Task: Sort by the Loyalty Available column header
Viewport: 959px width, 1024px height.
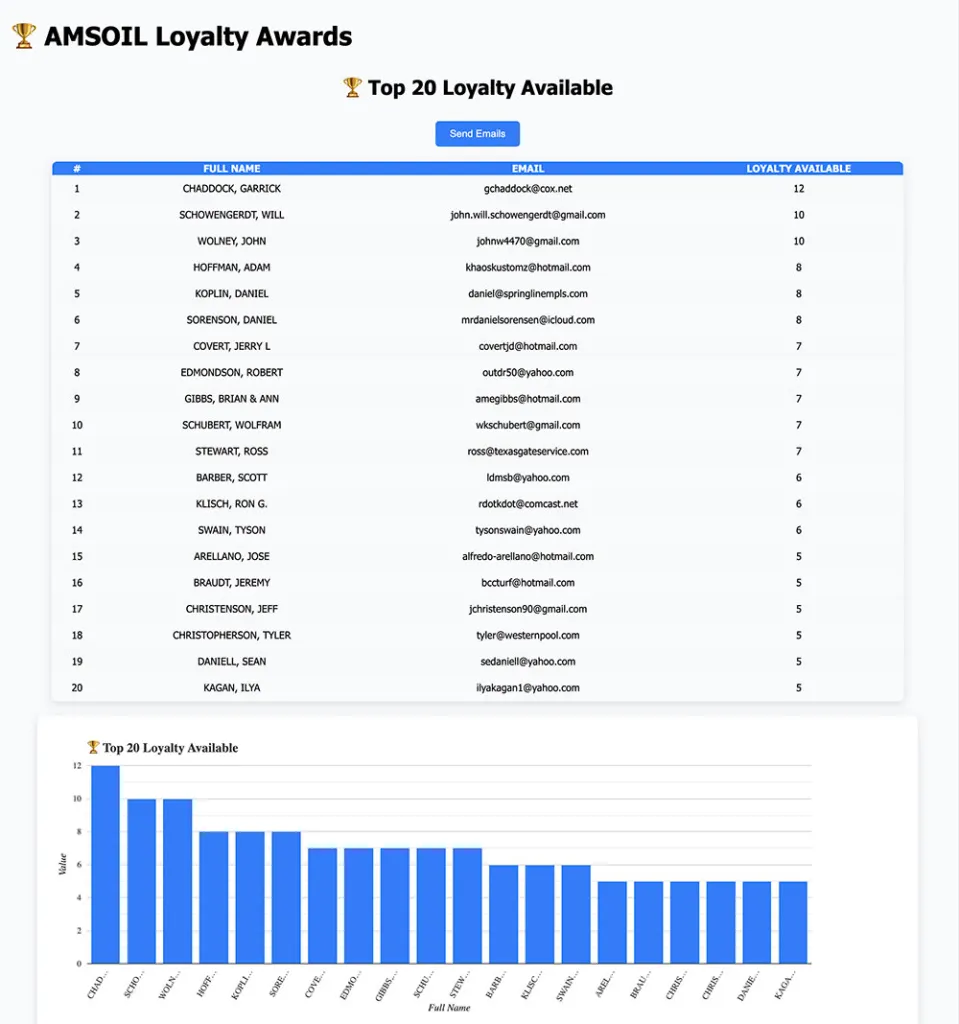Action: click(798, 169)
